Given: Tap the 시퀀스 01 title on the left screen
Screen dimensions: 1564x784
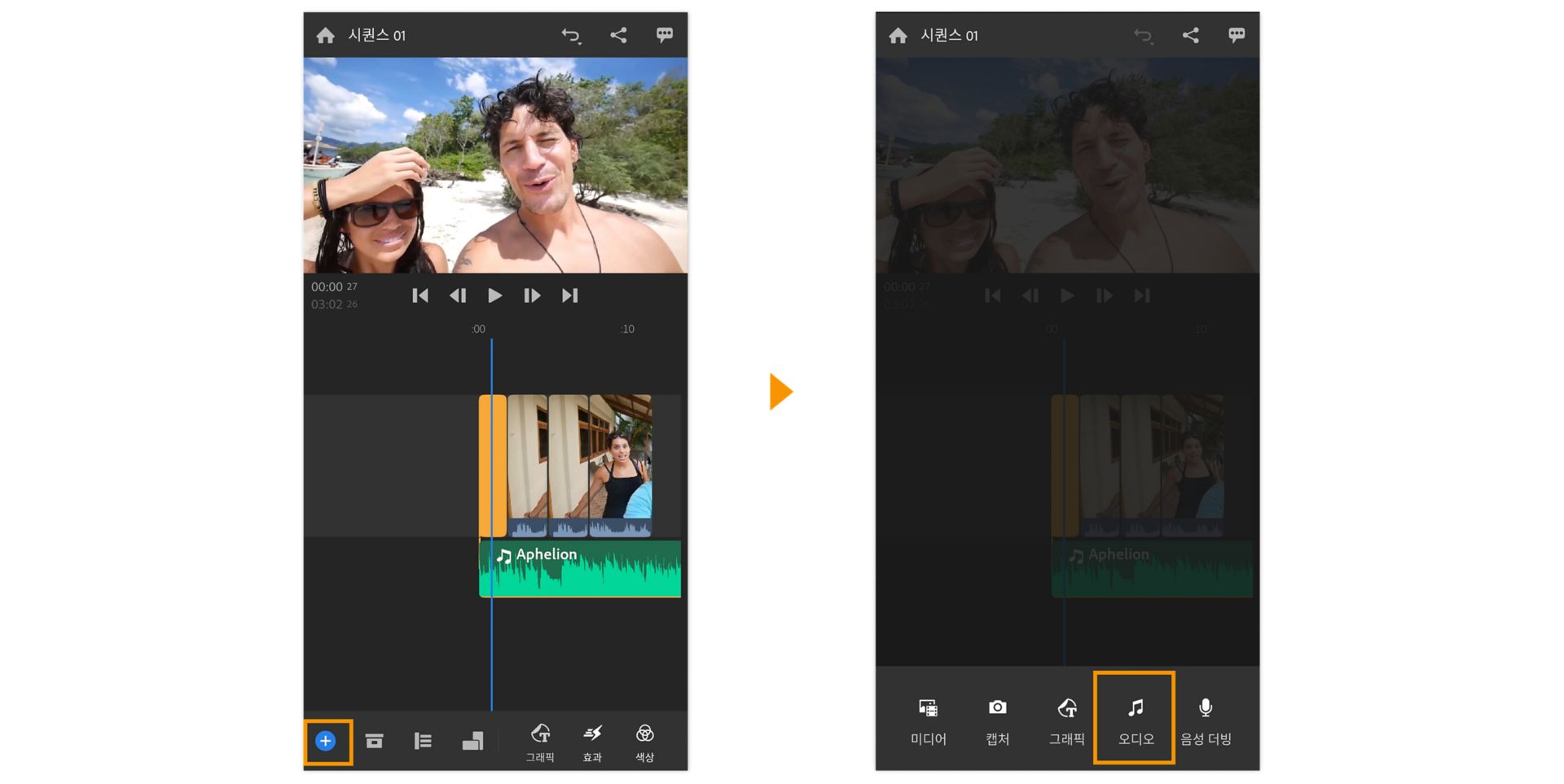Looking at the screenshot, I should (x=376, y=35).
